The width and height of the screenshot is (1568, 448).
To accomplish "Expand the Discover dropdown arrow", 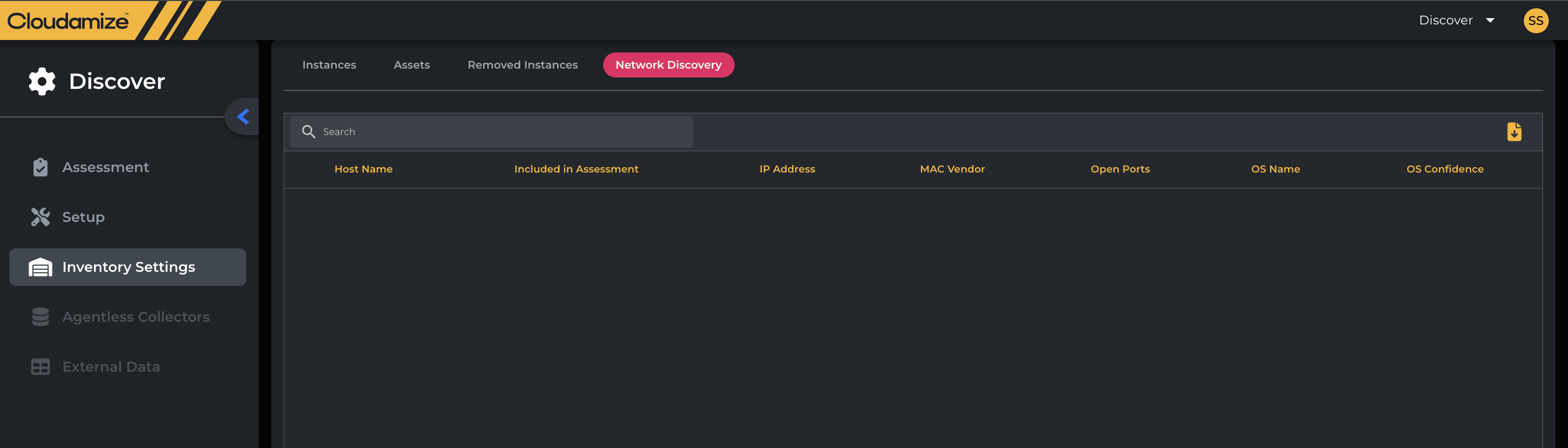I will point(1490,21).
